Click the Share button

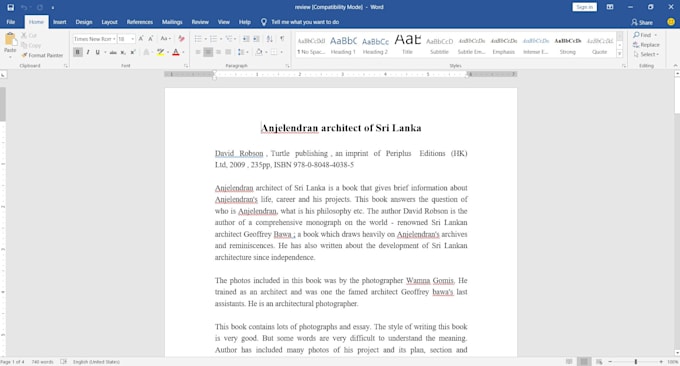click(x=642, y=22)
